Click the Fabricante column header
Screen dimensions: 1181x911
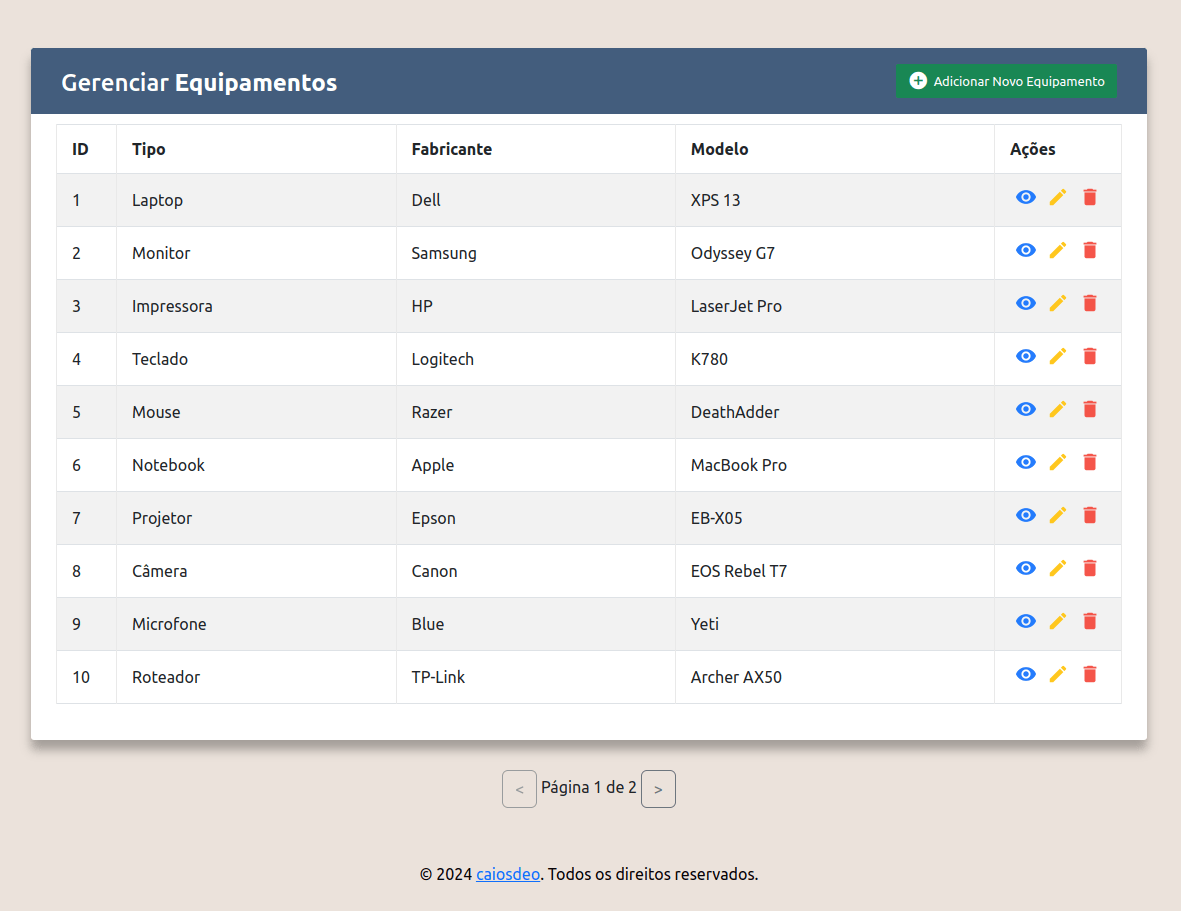pyautogui.click(x=451, y=149)
